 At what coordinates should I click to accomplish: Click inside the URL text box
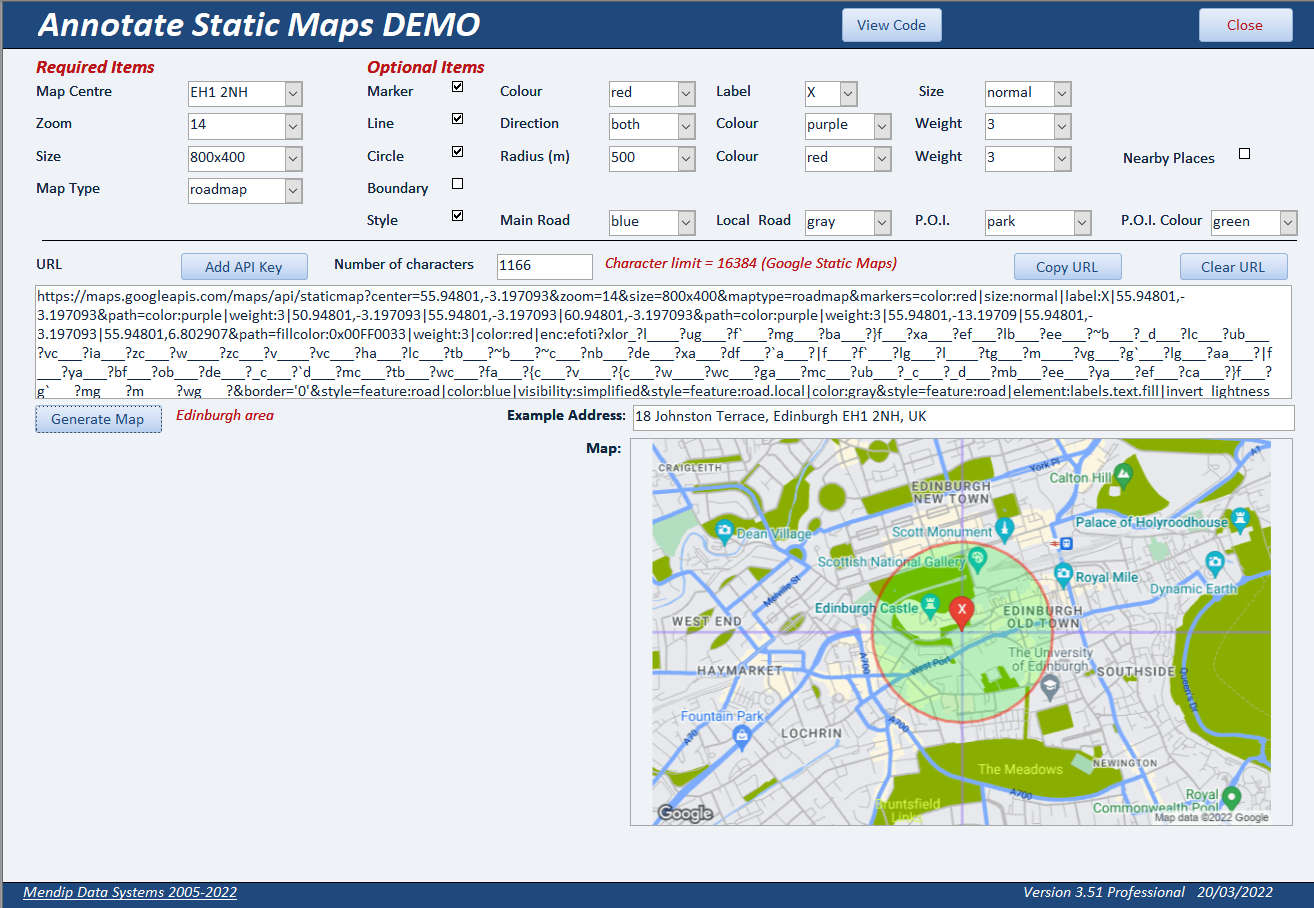[x=665, y=342]
